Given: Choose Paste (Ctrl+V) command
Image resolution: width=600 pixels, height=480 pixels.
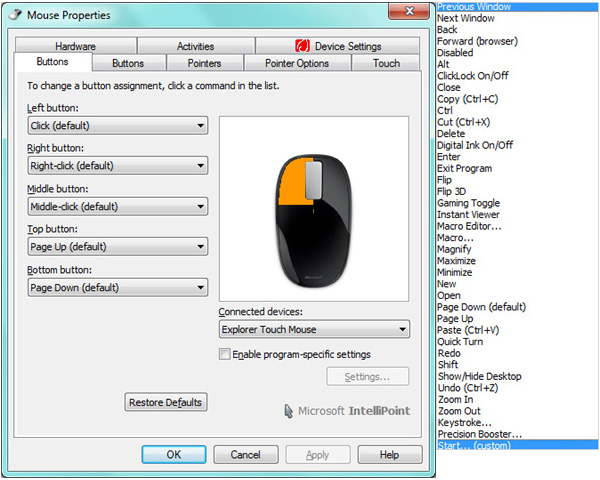Looking at the screenshot, I should coord(517,330).
